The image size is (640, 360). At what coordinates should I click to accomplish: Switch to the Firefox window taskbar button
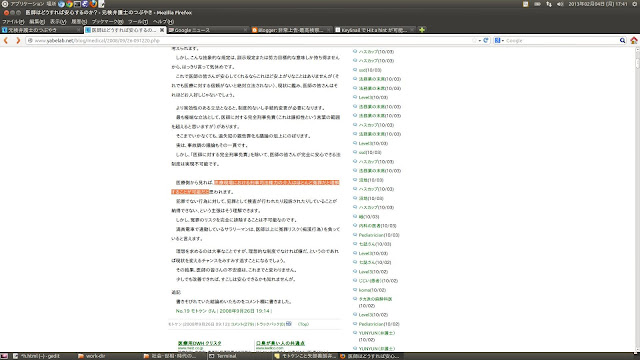click(372, 356)
